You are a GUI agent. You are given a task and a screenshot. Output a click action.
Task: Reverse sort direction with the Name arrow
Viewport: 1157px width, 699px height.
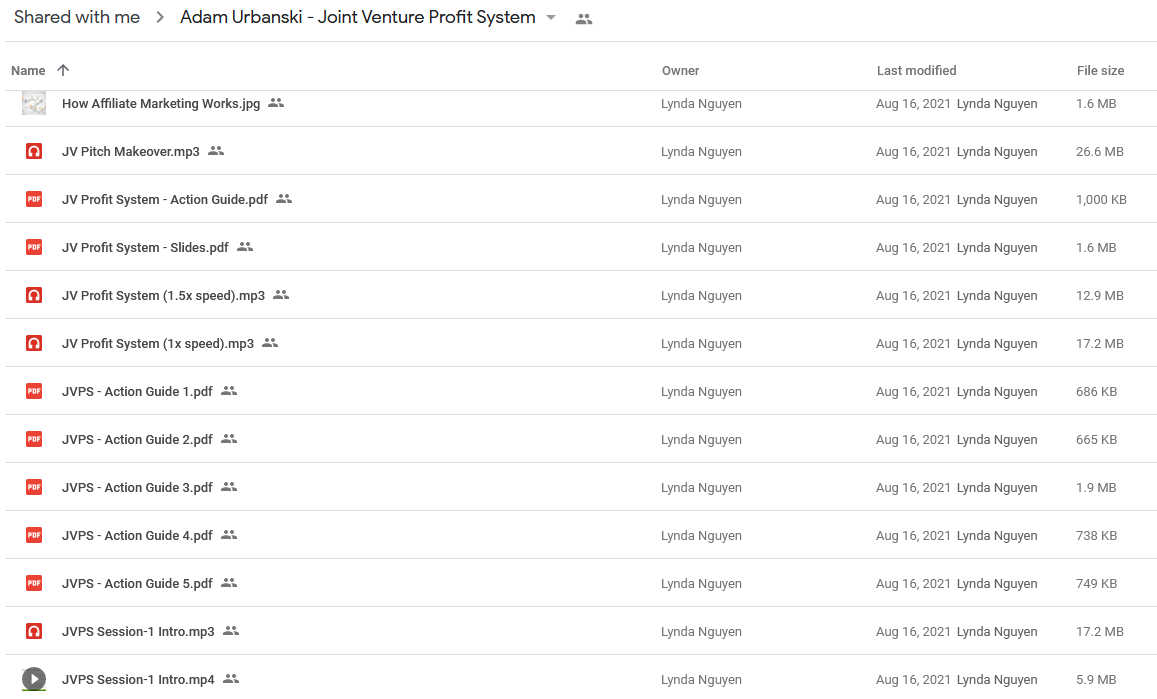pos(63,70)
